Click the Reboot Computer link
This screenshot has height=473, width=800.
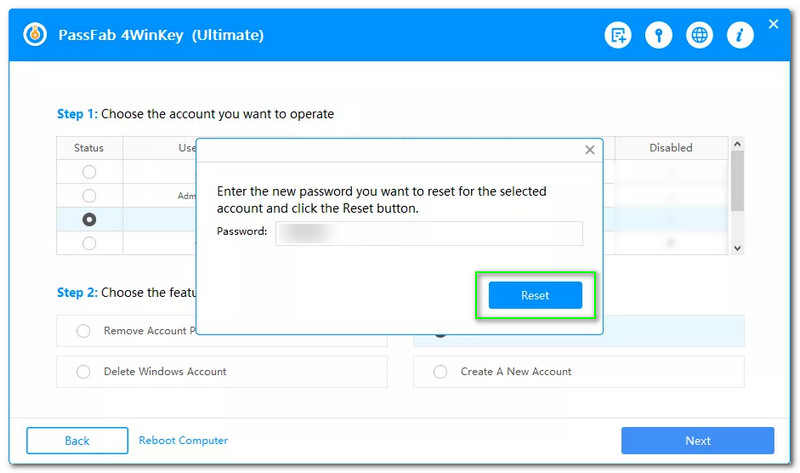point(183,441)
